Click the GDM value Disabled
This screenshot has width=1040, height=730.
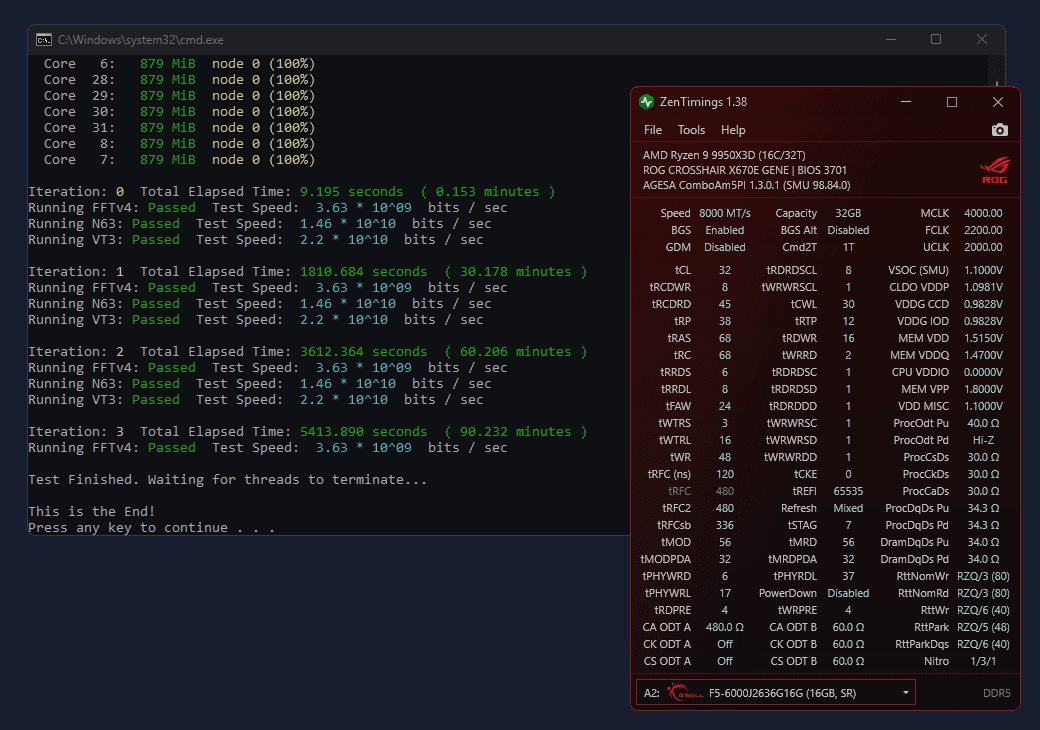[x=724, y=247]
